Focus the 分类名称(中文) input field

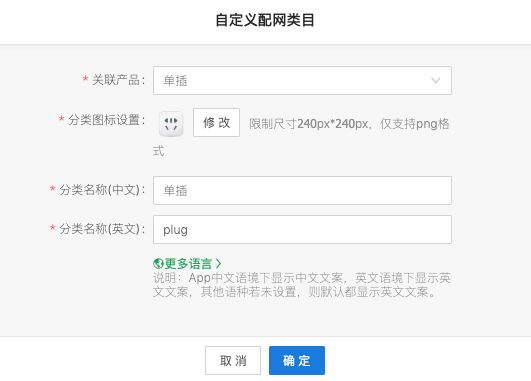pos(302,190)
